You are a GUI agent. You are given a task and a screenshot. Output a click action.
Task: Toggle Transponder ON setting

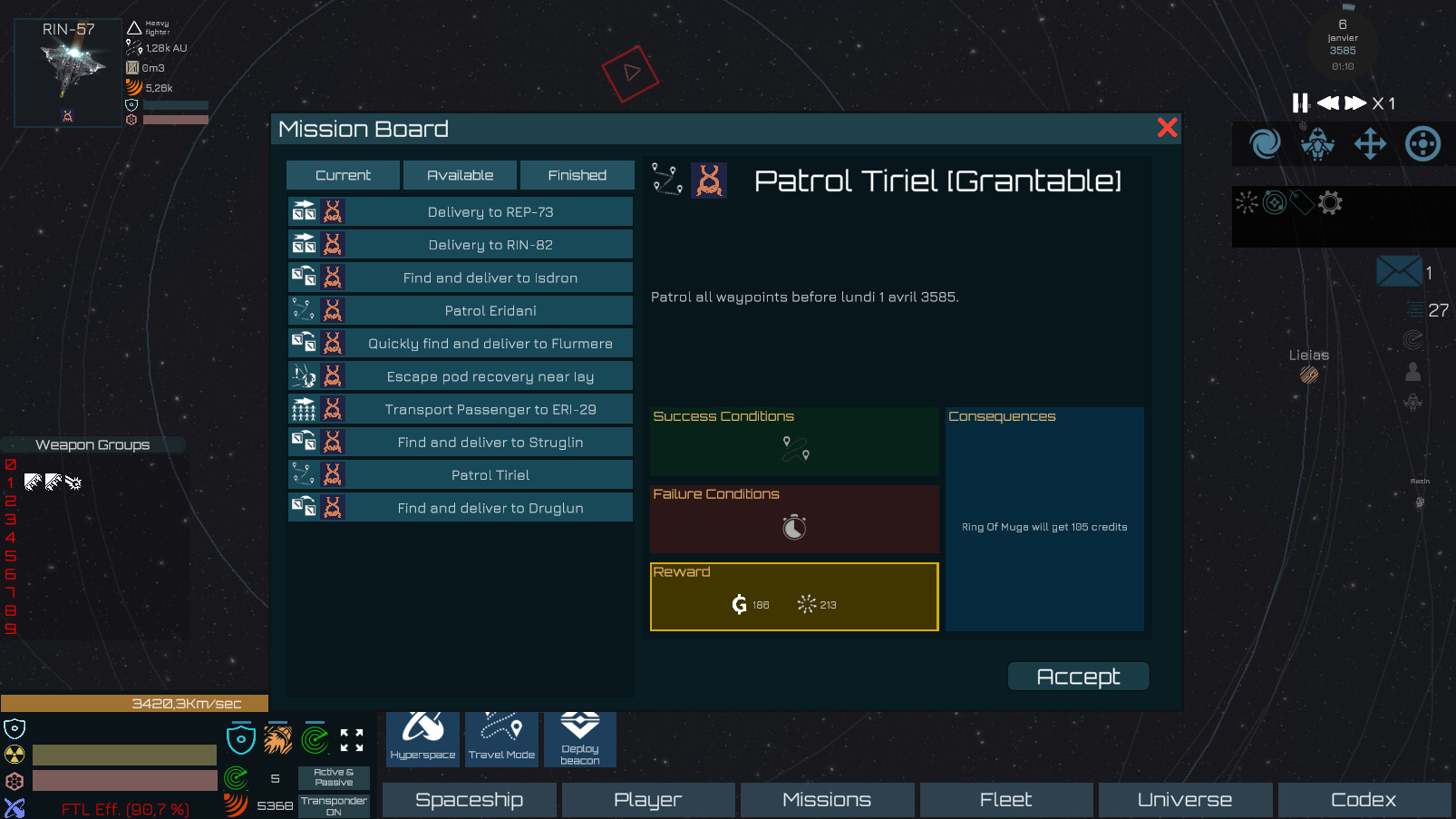coord(333,803)
